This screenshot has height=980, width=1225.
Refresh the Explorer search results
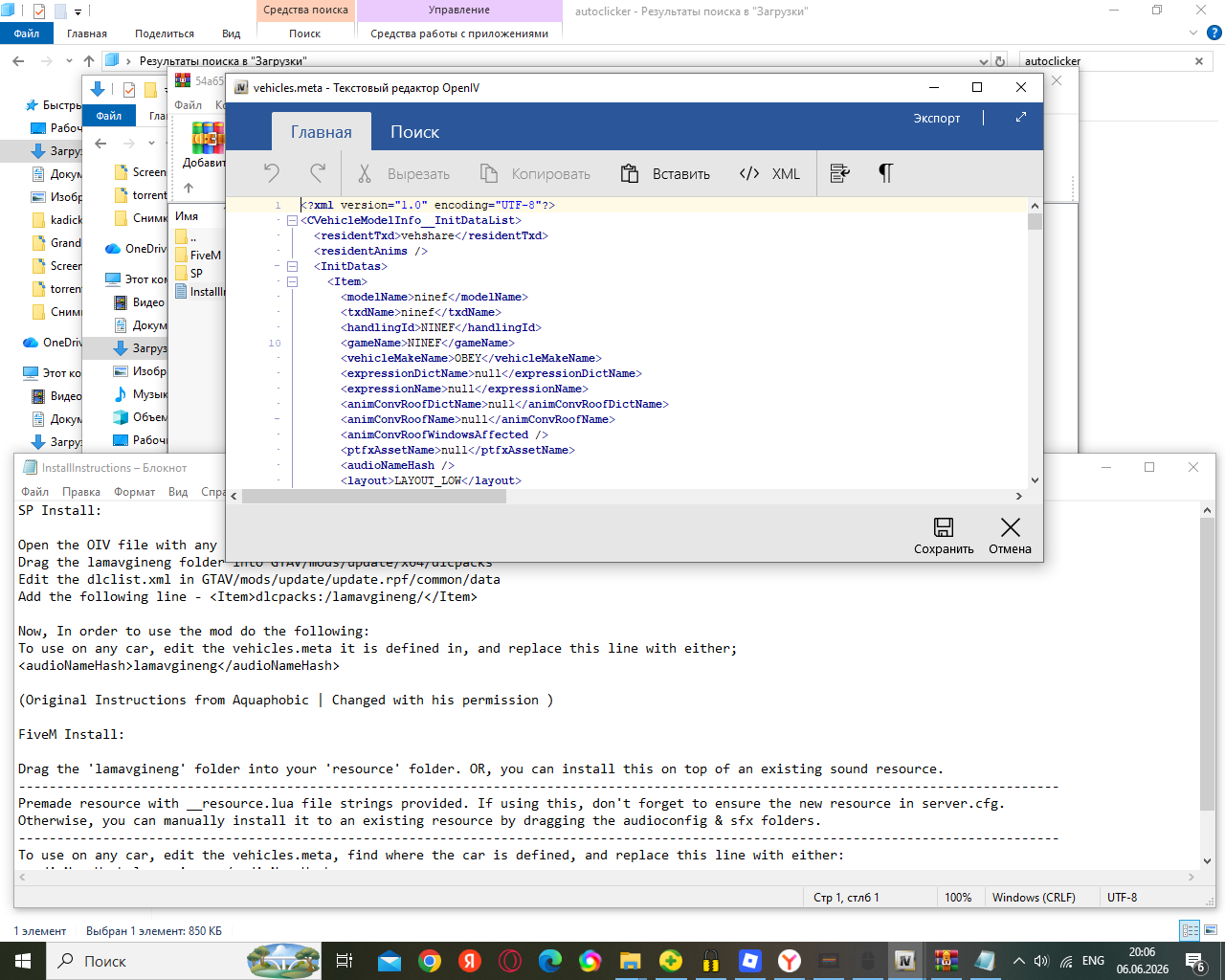point(1000,61)
